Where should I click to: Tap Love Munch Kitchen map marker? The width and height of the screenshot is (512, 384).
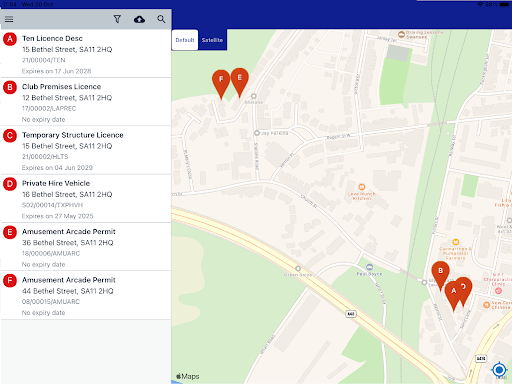(362, 187)
